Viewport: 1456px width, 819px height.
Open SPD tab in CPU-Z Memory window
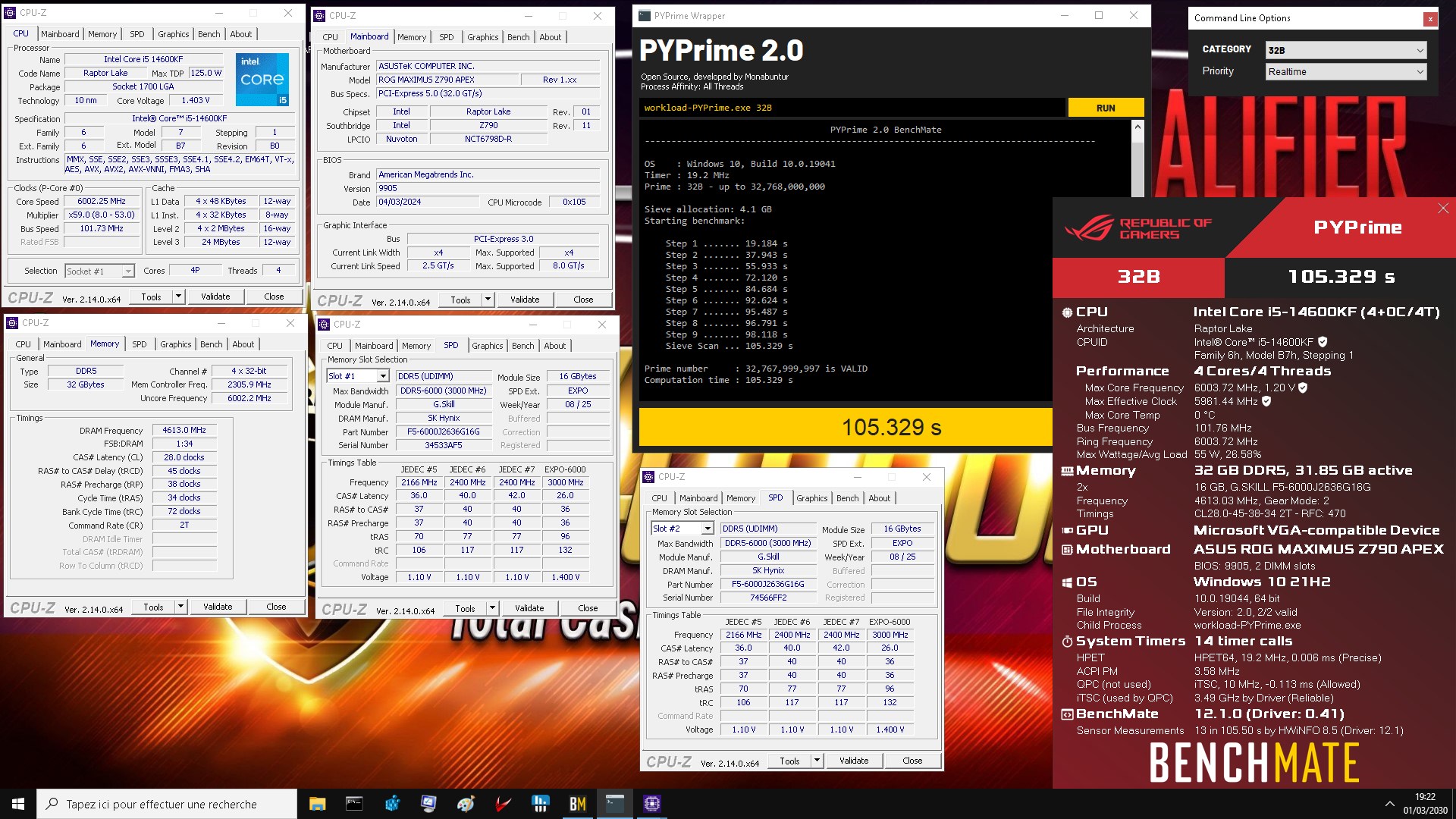click(140, 344)
